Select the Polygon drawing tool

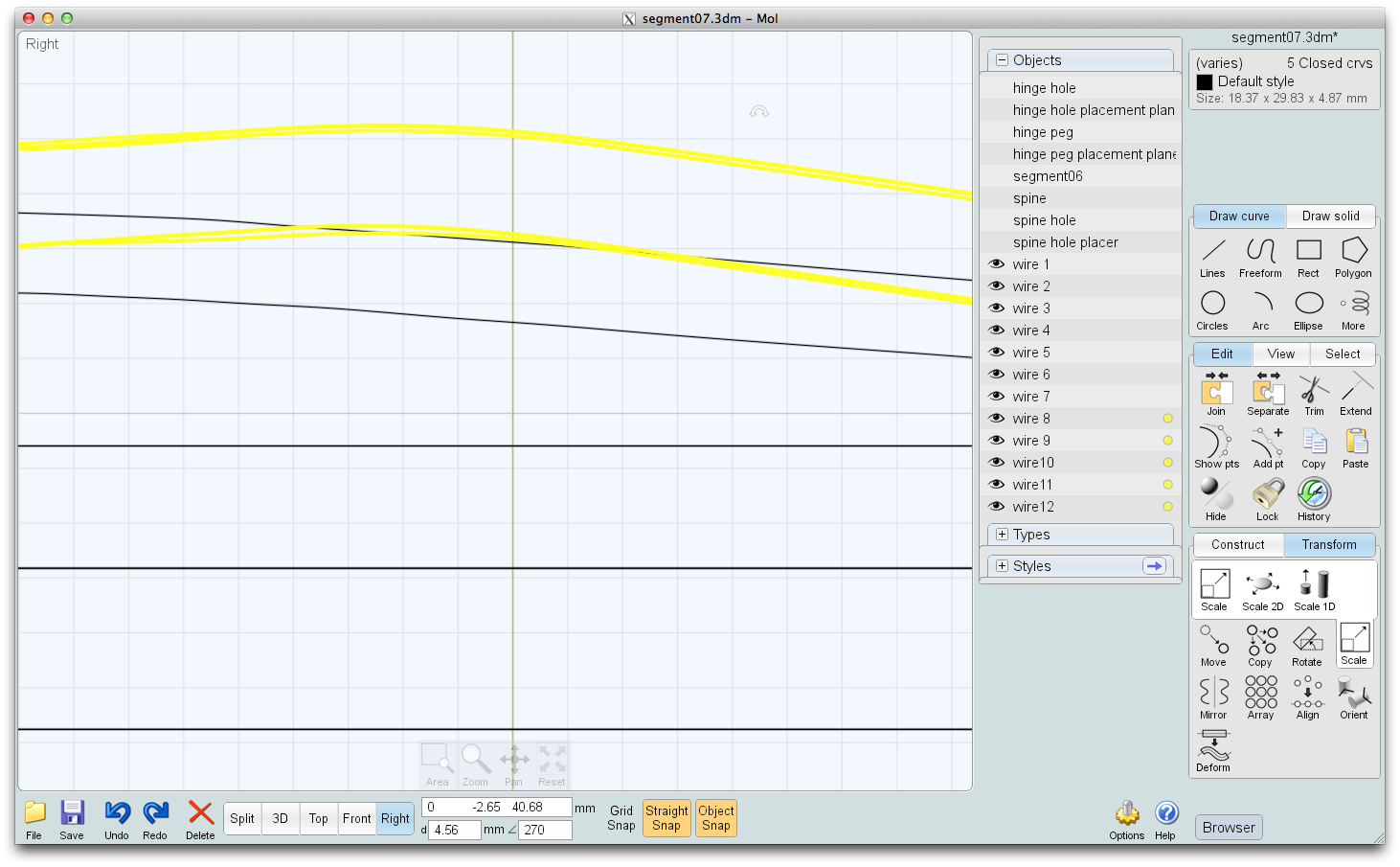[x=1353, y=258]
